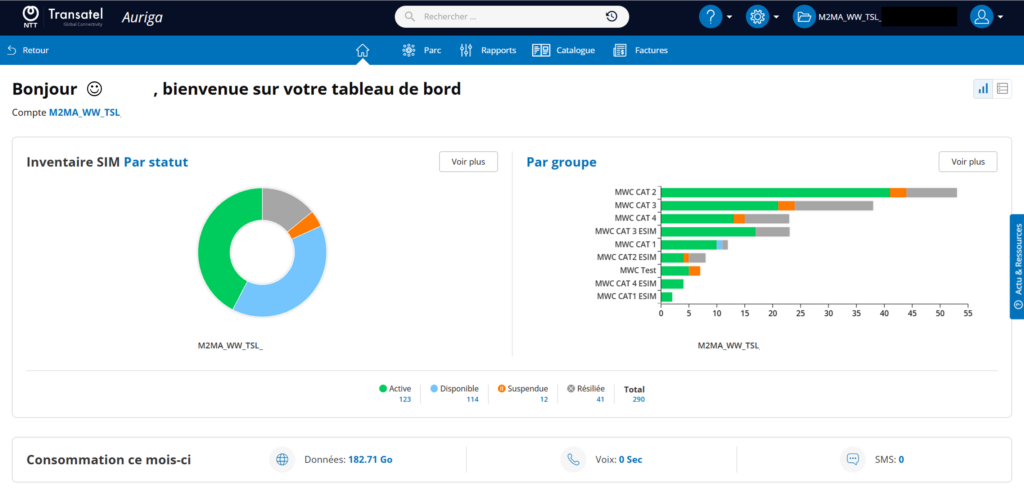Open the Factures menu
This screenshot has height=504, width=1024.
640,50
